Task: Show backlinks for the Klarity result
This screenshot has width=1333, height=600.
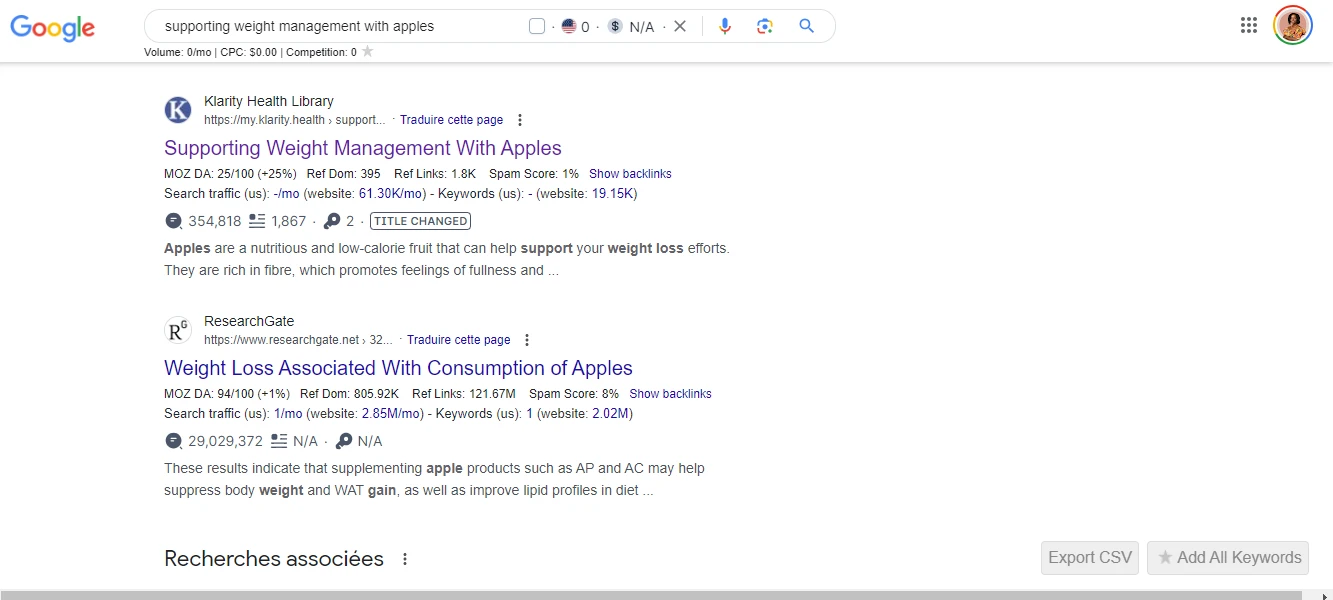Action: 630,174
